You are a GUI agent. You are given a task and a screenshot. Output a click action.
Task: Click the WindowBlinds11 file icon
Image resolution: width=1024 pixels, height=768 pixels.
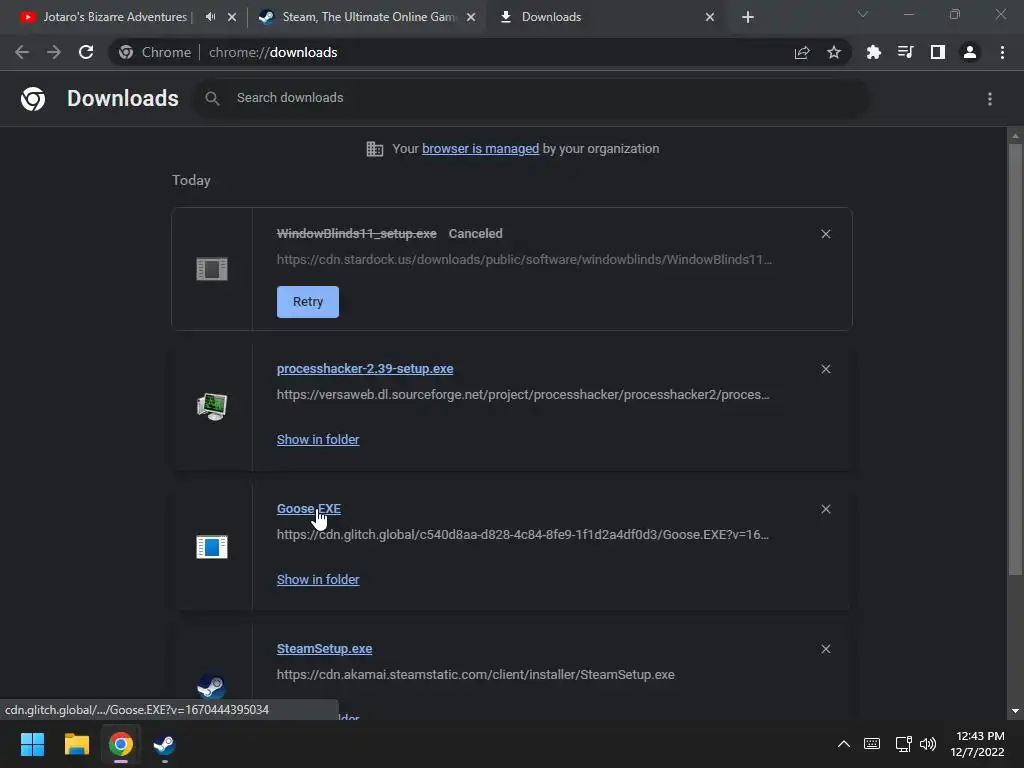click(x=212, y=269)
